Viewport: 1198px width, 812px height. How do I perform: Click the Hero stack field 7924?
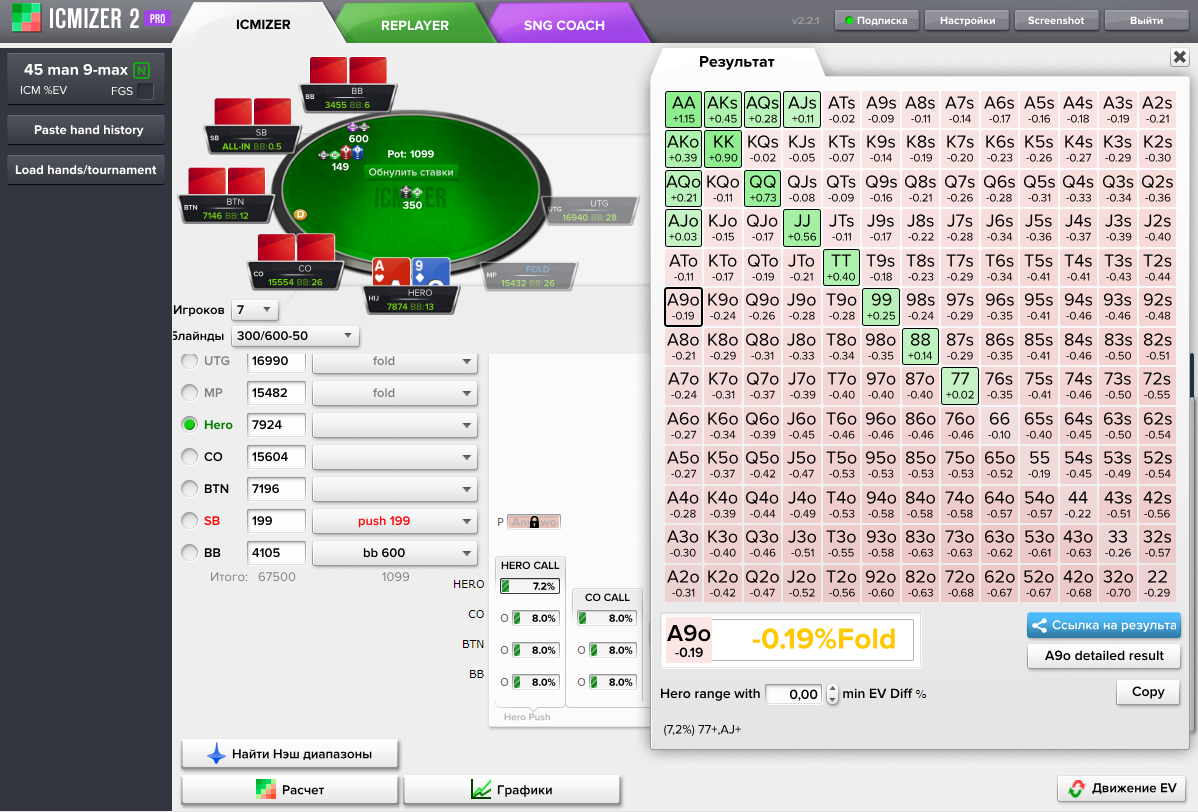click(x=276, y=425)
